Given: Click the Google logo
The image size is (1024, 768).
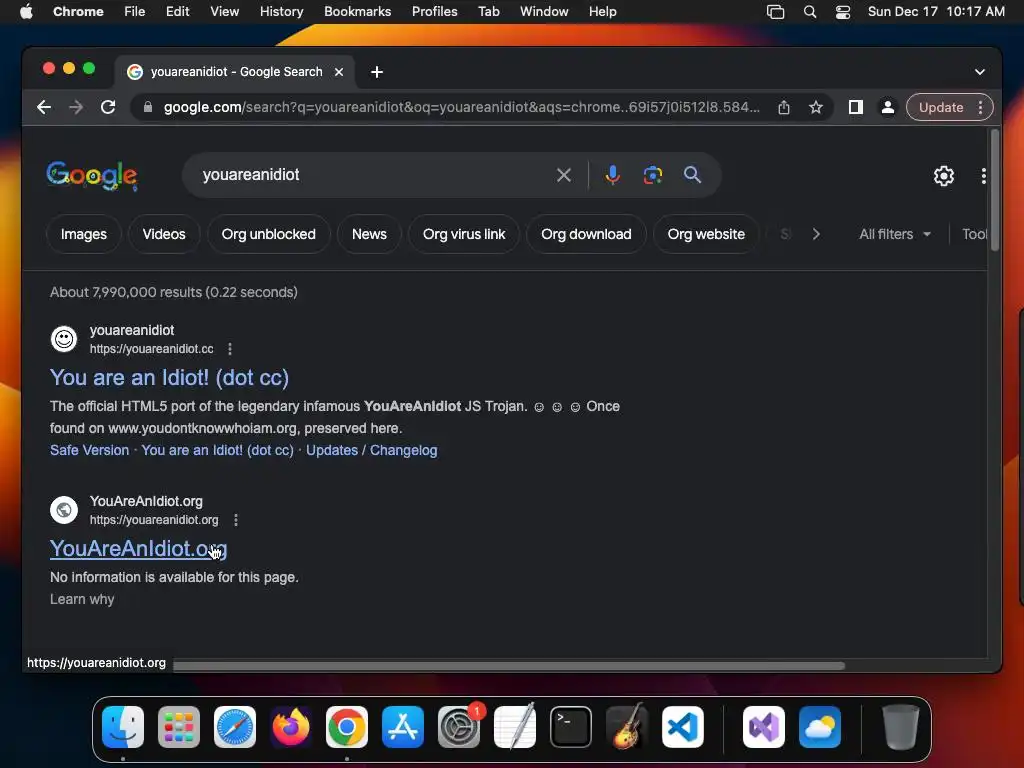Looking at the screenshot, I should pos(92,175).
